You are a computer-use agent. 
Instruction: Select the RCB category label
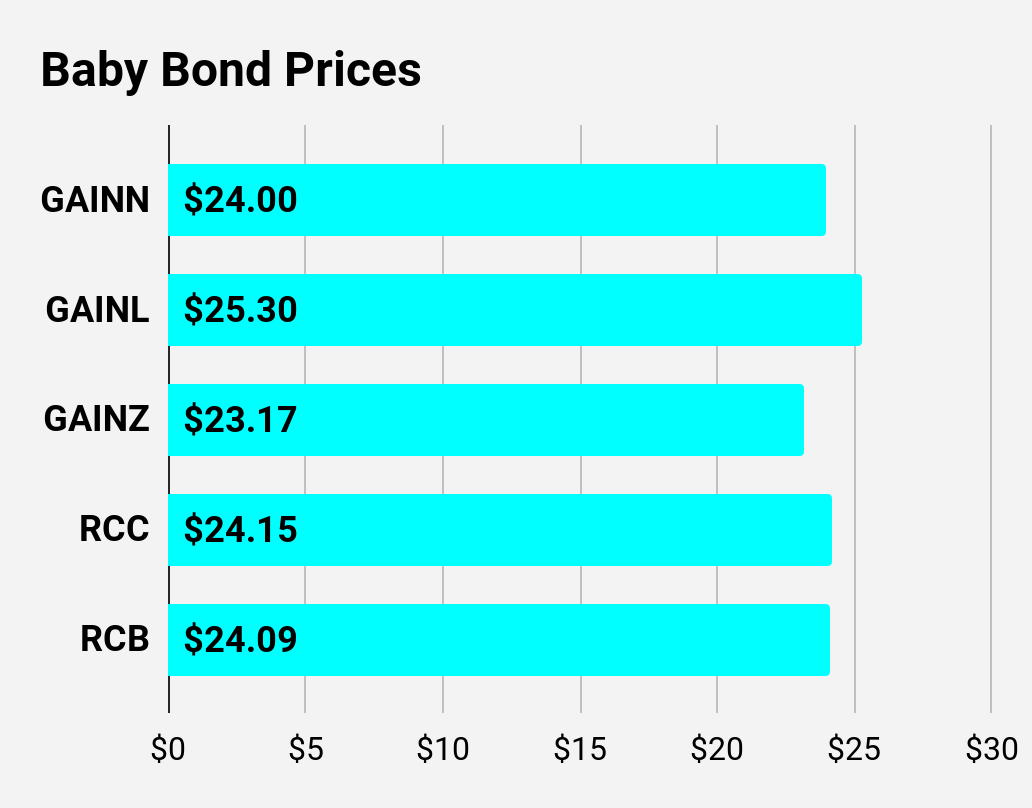tap(114, 639)
